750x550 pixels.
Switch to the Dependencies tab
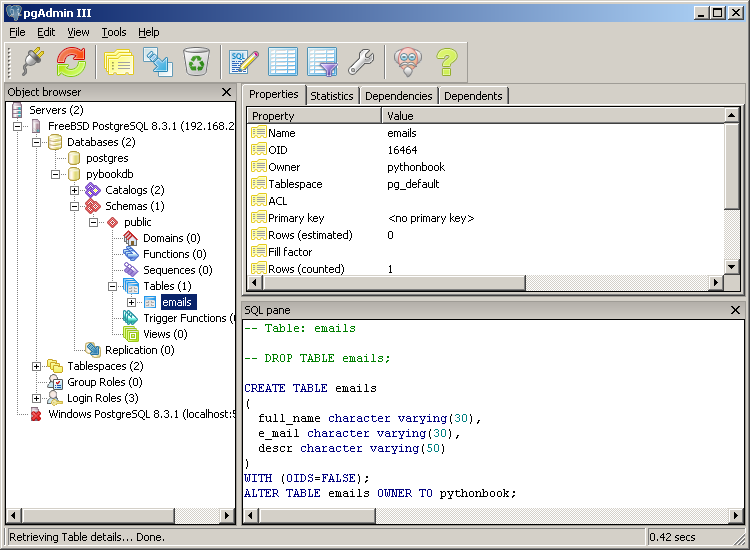coord(398,96)
